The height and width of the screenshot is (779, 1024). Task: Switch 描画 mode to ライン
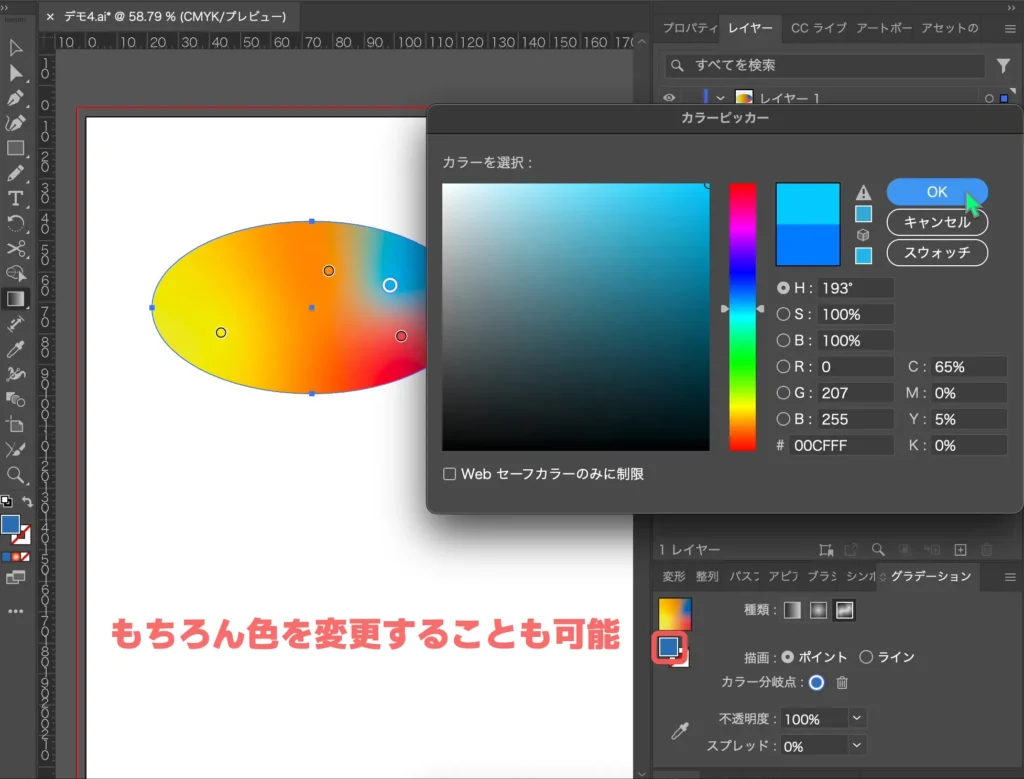[866, 656]
